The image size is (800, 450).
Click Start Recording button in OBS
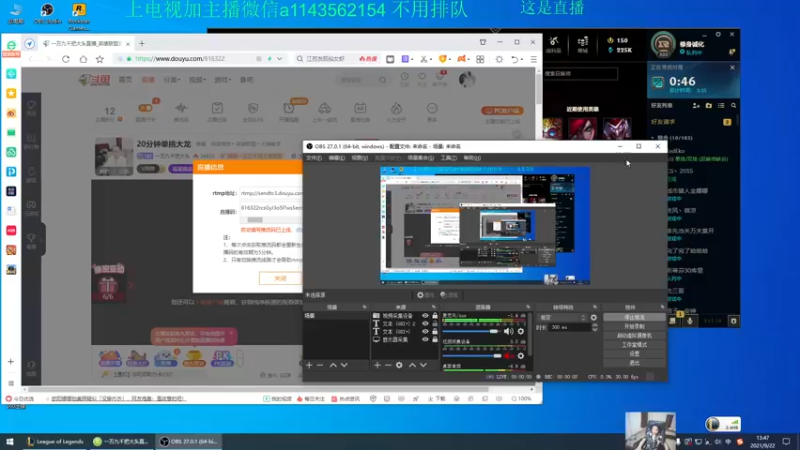634,327
